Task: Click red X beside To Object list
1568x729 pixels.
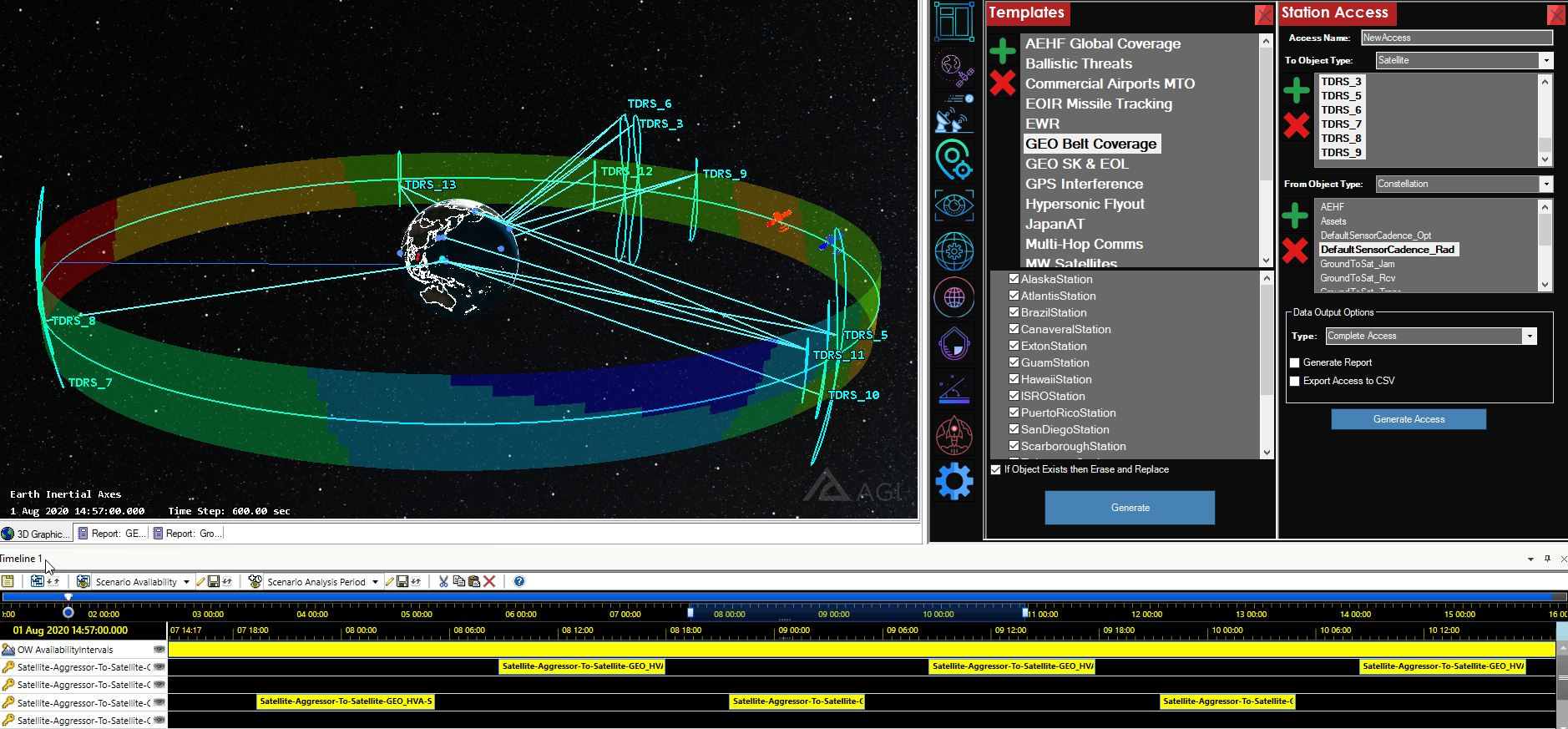Action: 1296,125
